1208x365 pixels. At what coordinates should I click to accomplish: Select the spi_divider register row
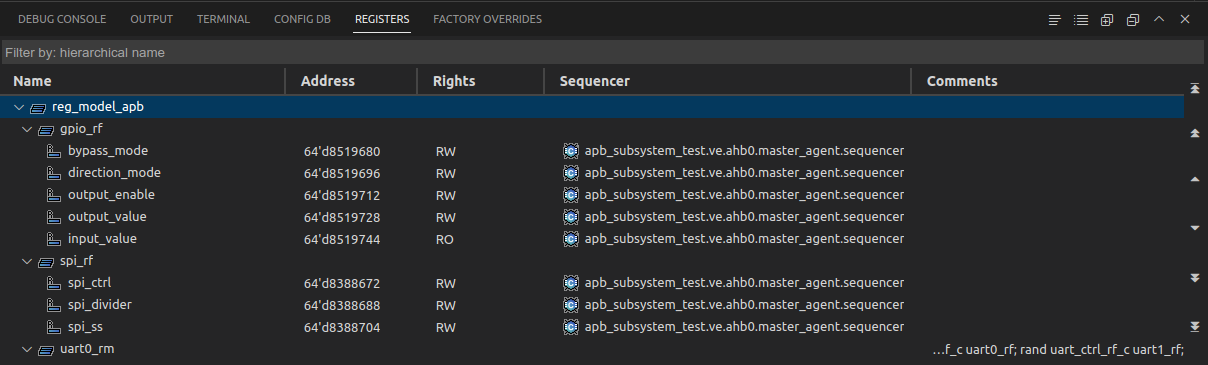coord(592,305)
